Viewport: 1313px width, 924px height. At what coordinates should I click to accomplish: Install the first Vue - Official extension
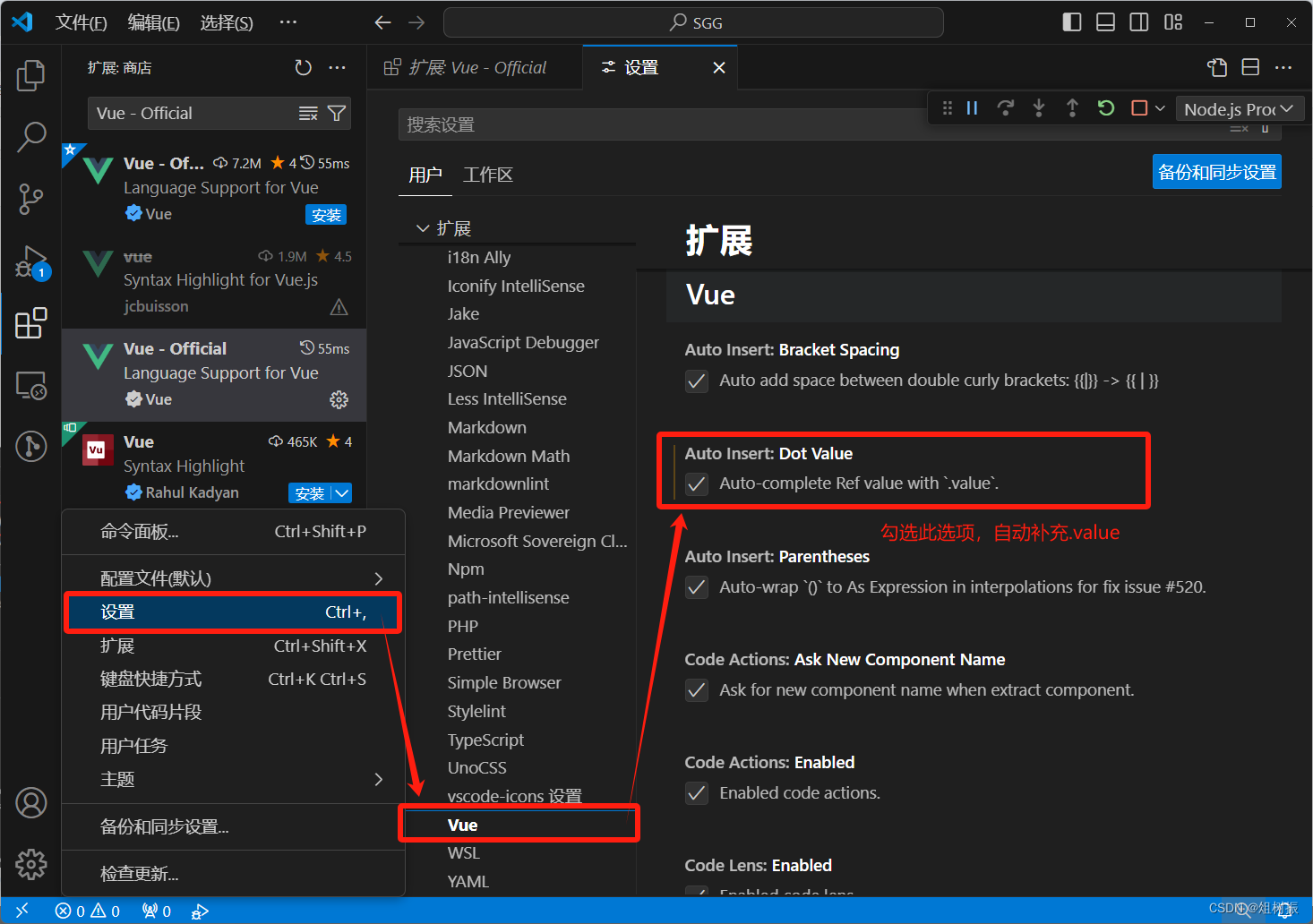pos(326,215)
